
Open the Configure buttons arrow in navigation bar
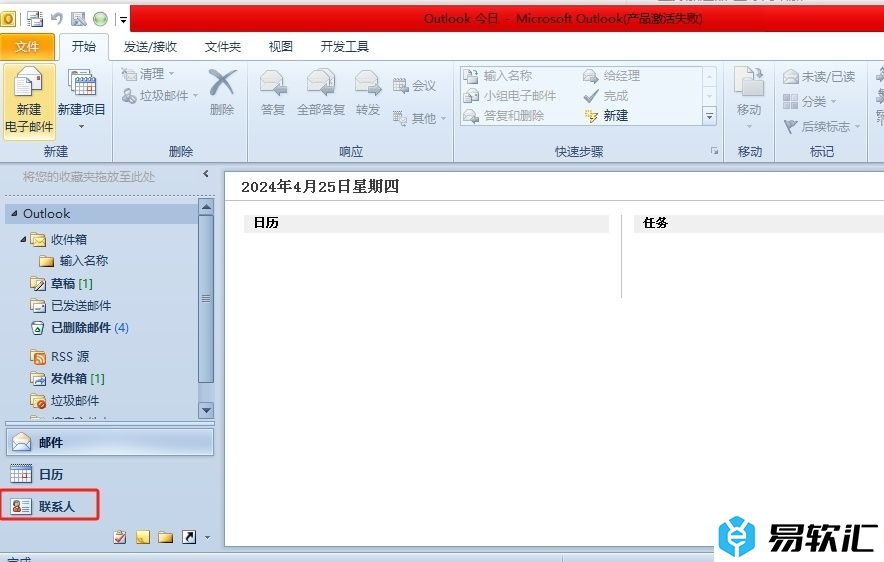pyautogui.click(x=207, y=538)
